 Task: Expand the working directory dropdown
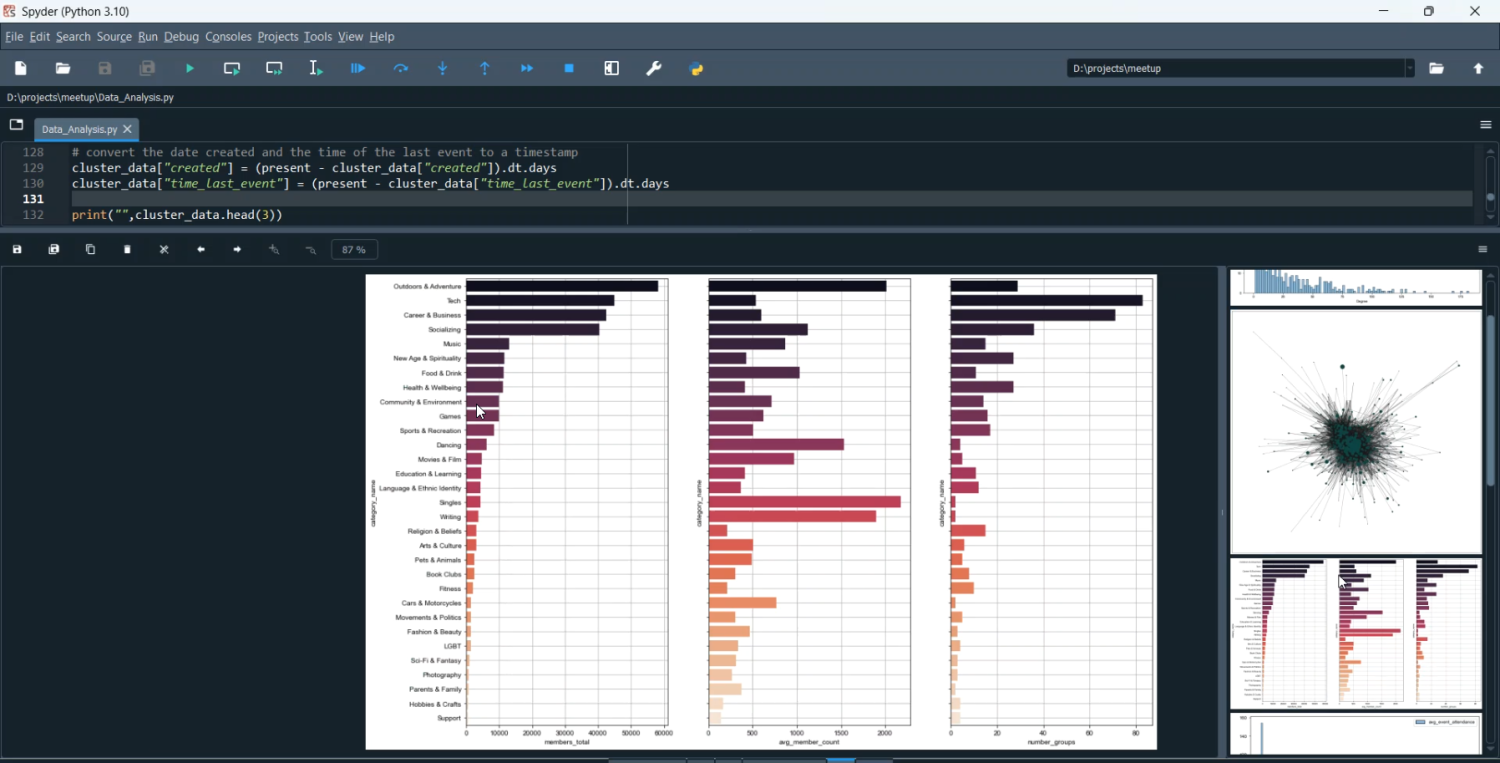pyautogui.click(x=1409, y=69)
